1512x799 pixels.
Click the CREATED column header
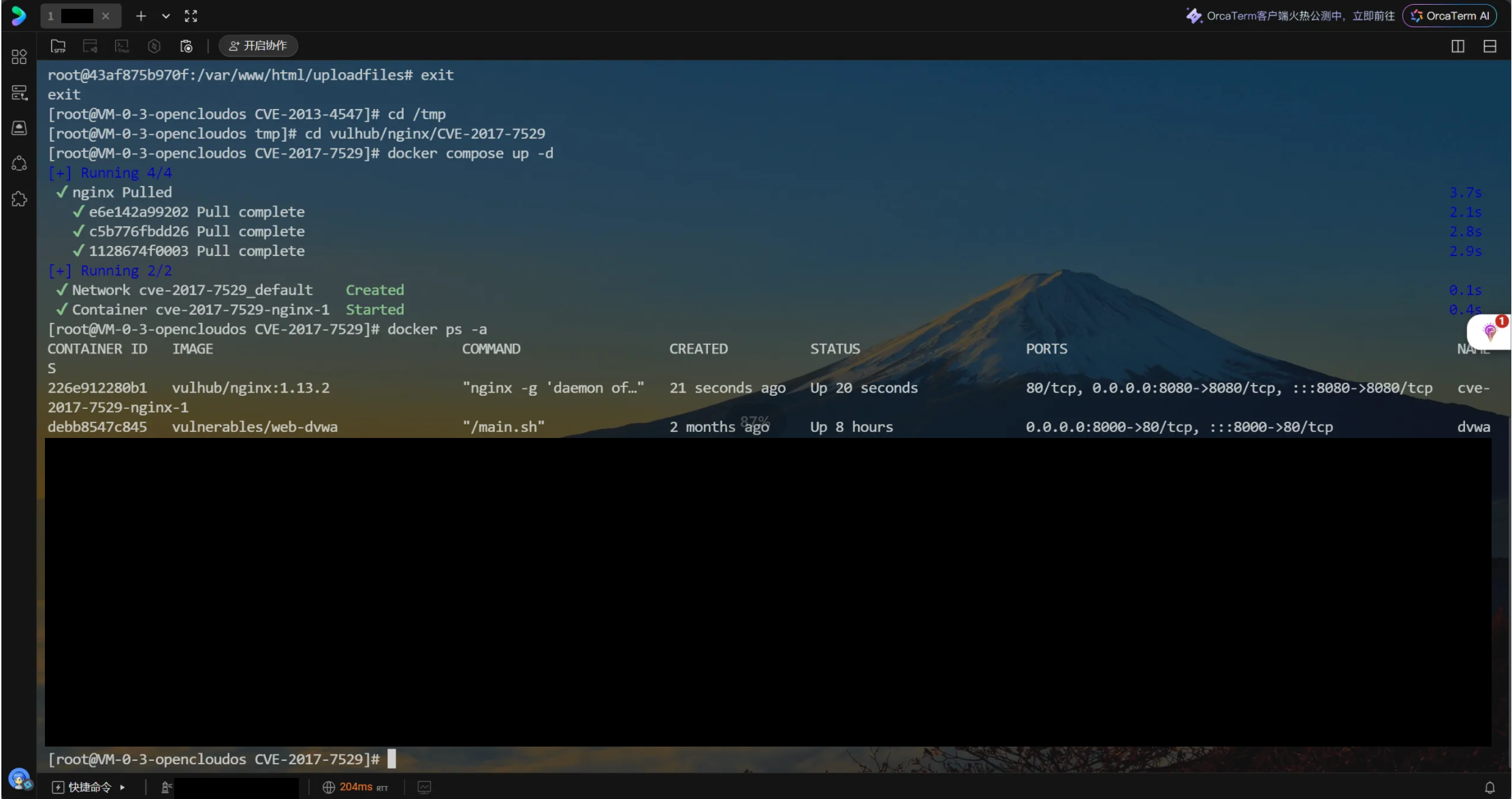pos(698,349)
